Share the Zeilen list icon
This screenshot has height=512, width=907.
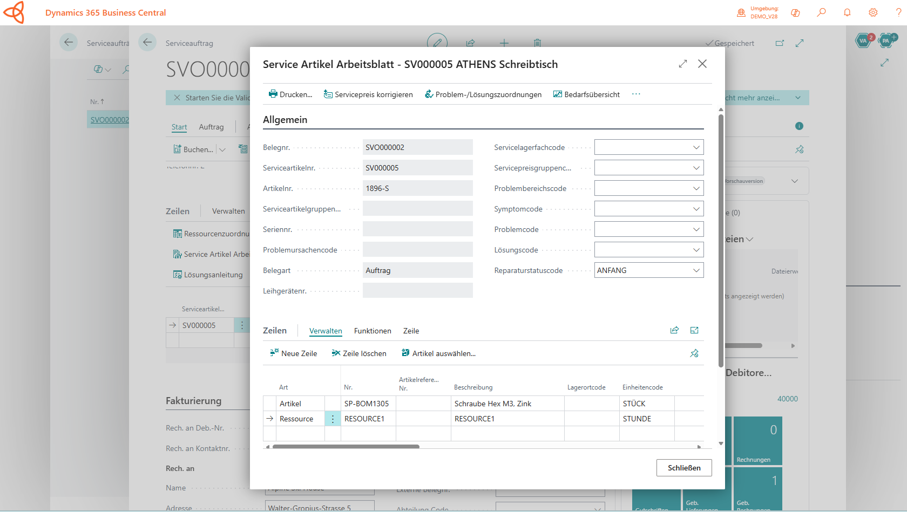point(674,330)
